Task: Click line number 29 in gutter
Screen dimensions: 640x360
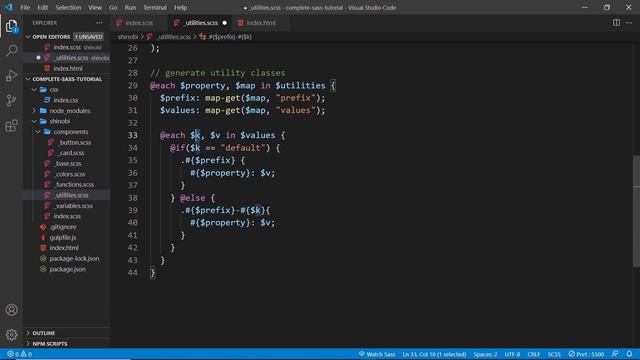Action: point(133,86)
